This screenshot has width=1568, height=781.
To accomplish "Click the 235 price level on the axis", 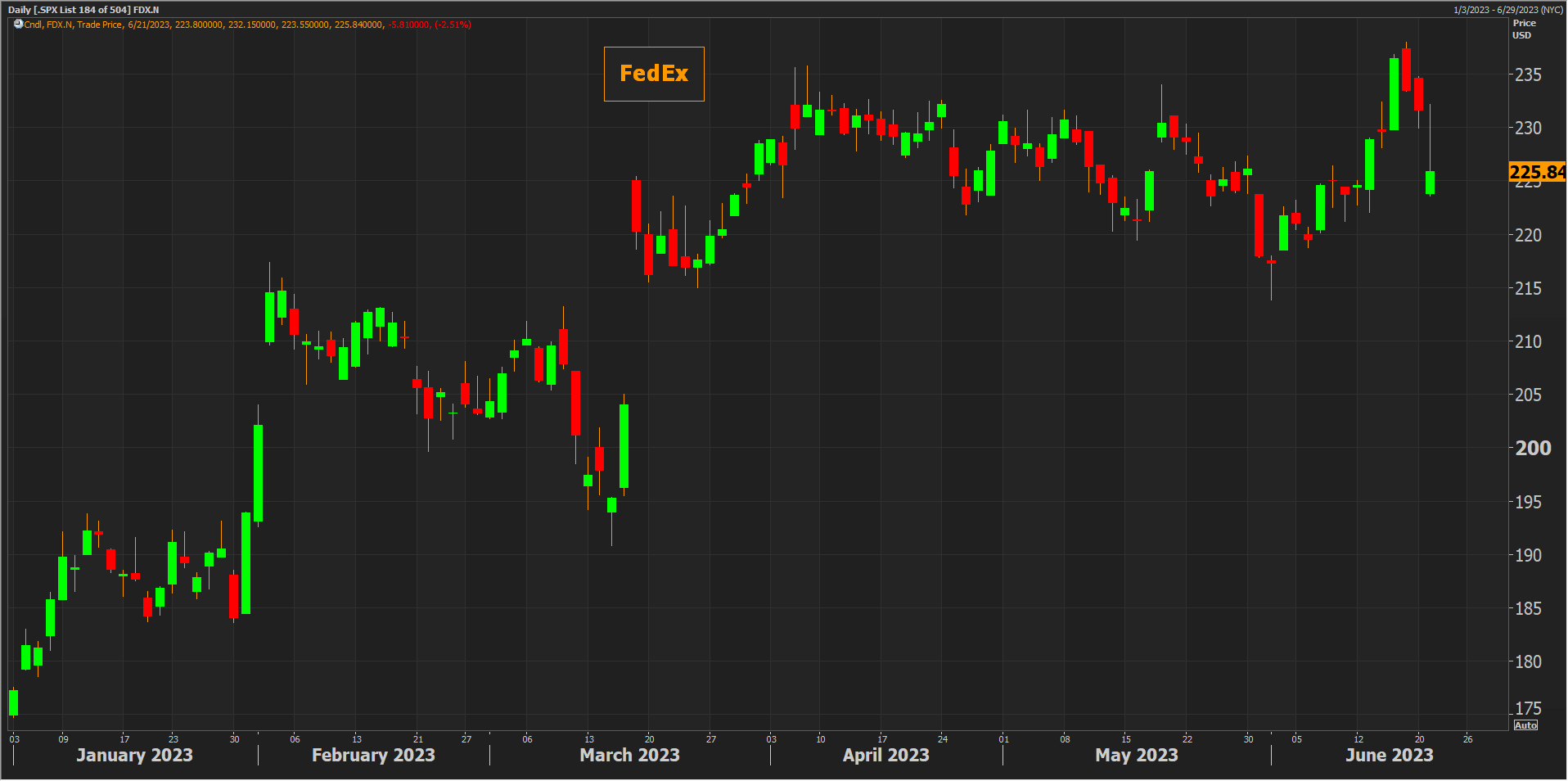I will [1528, 74].
